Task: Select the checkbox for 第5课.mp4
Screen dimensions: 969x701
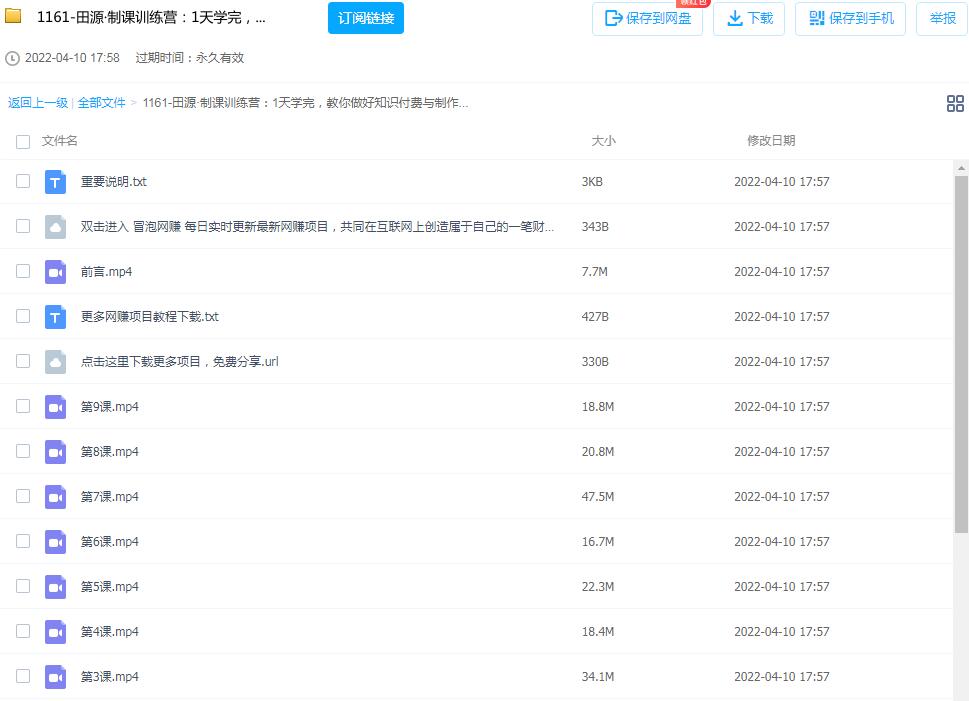Action: (x=23, y=586)
